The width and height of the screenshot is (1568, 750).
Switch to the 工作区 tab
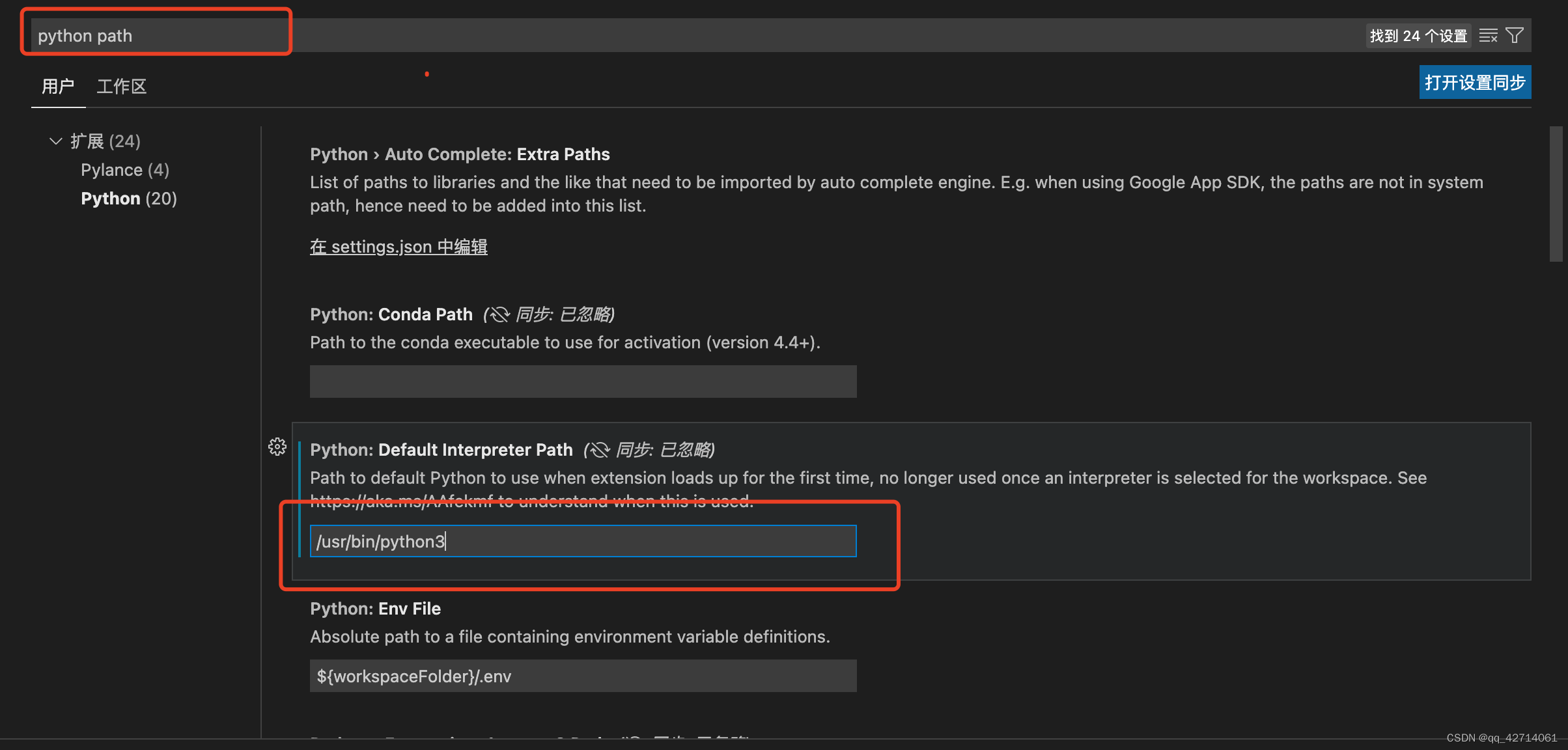click(x=121, y=86)
